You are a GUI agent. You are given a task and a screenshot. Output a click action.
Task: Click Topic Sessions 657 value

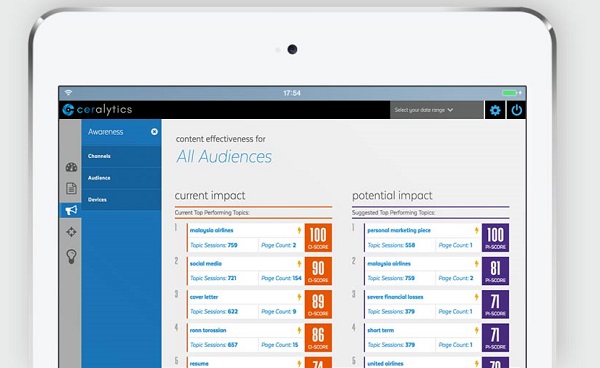click(x=233, y=345)
